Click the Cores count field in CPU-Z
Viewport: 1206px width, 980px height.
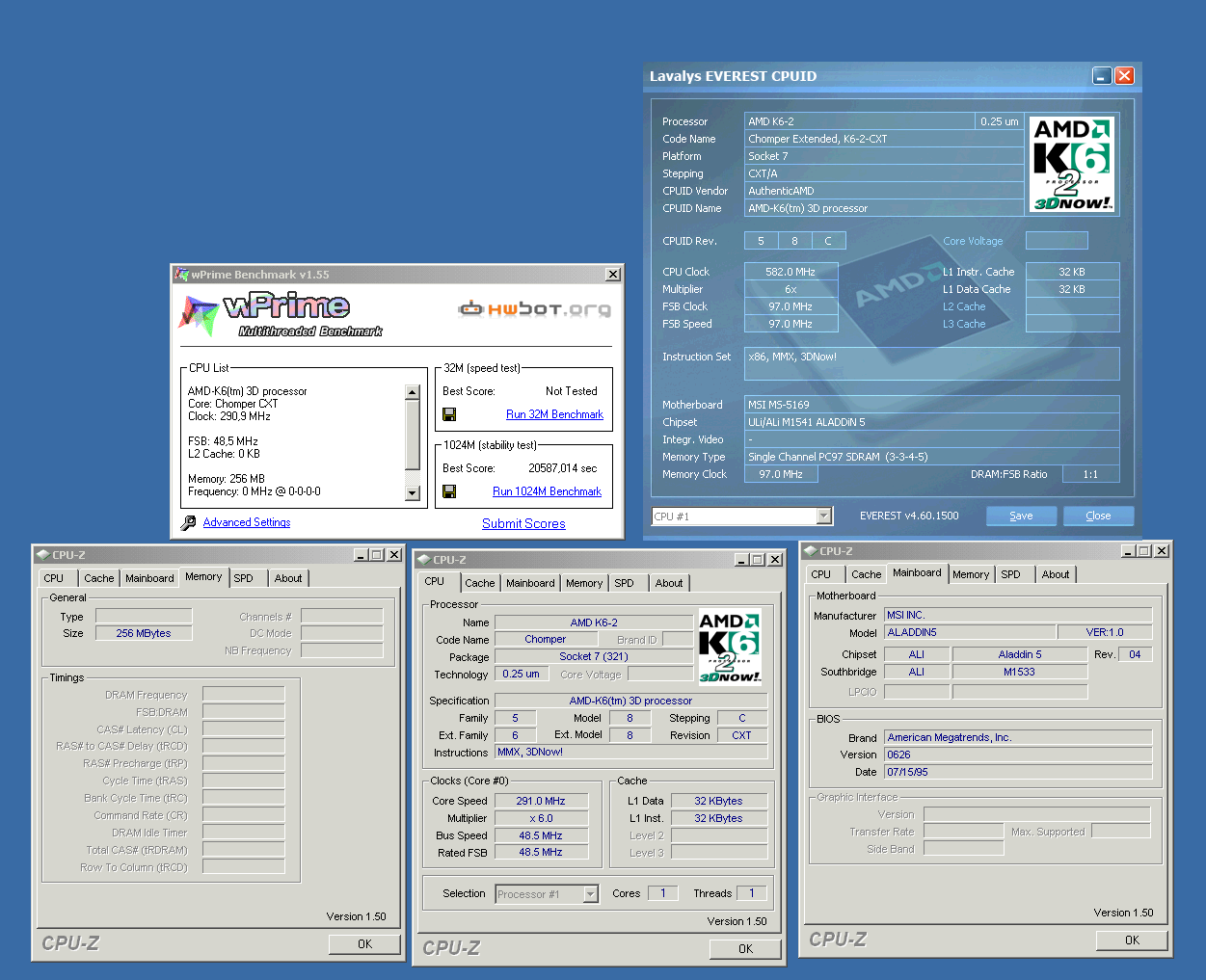663,893
